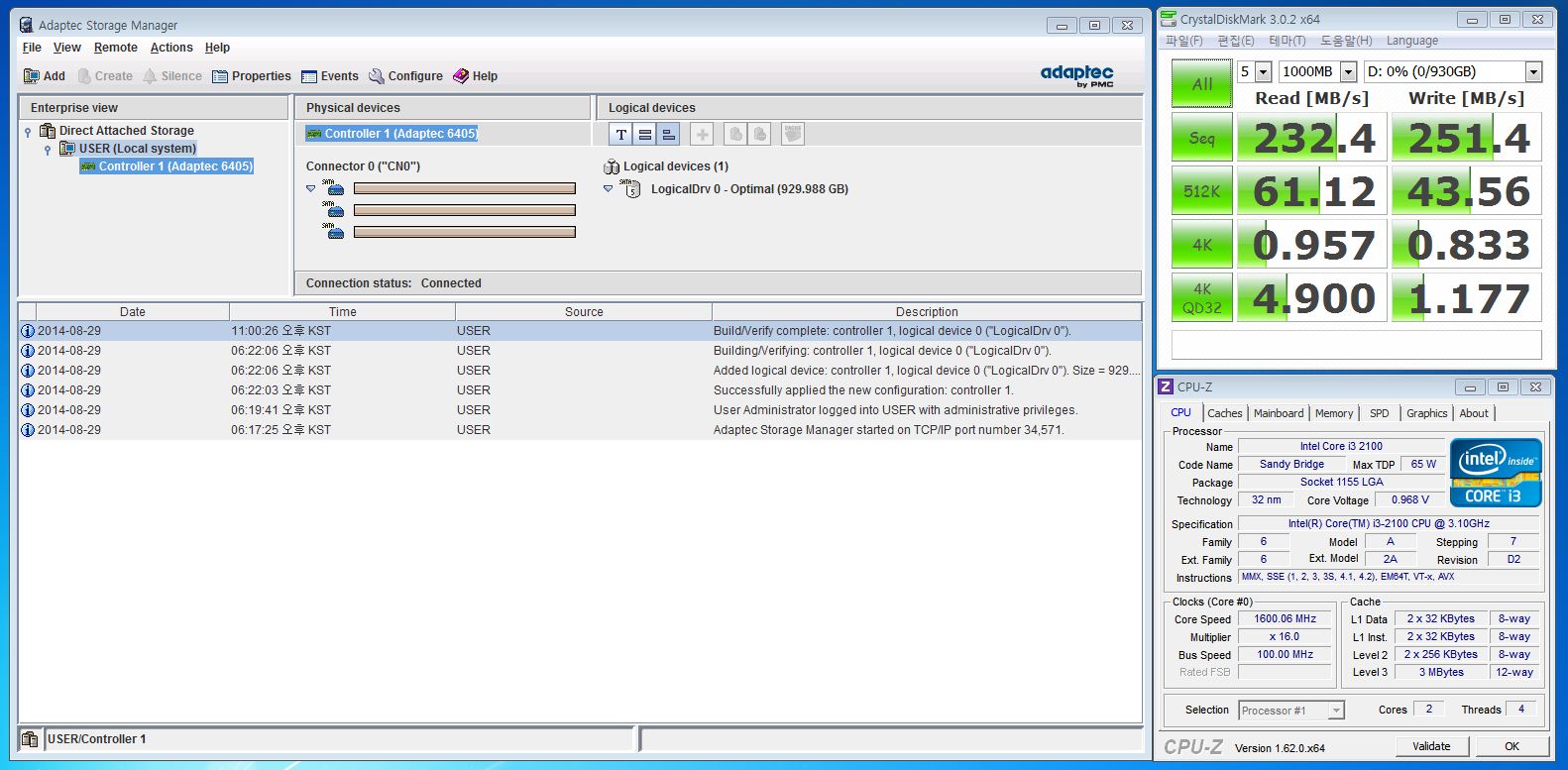
Task: Open the Actions menu
Action: coord(171,48)
